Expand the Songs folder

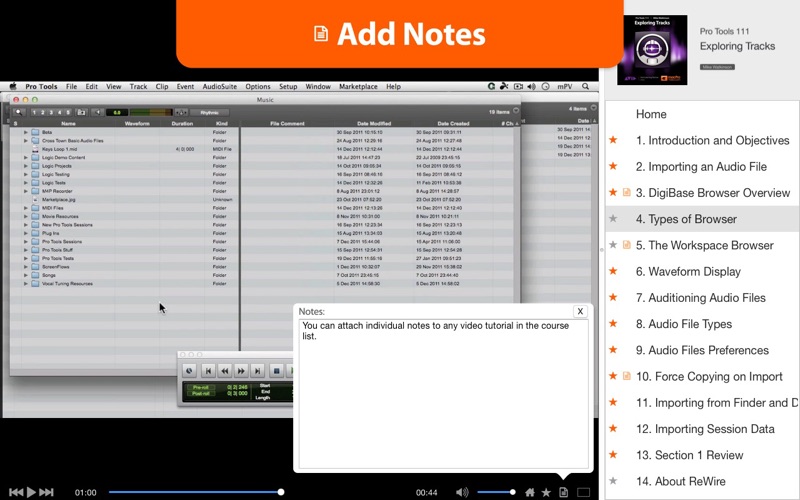26,275
